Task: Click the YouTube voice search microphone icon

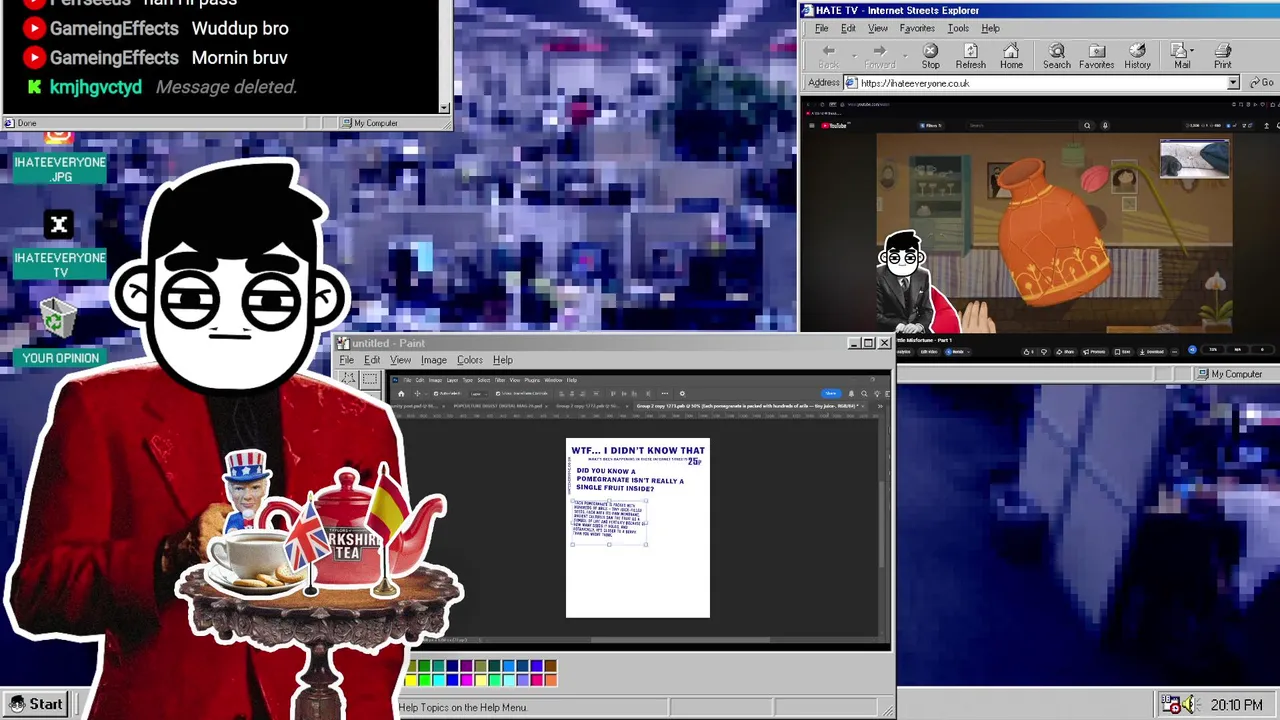Action: (x=1105, y=126)
